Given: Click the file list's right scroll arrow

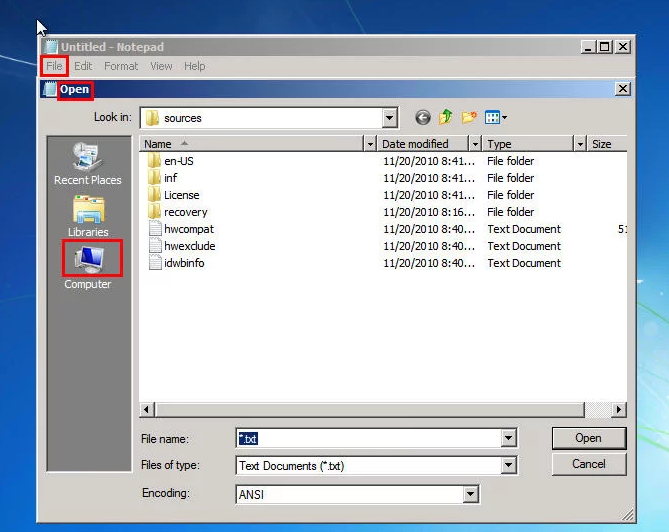Looking at the screenshot, I should (619, 410).
